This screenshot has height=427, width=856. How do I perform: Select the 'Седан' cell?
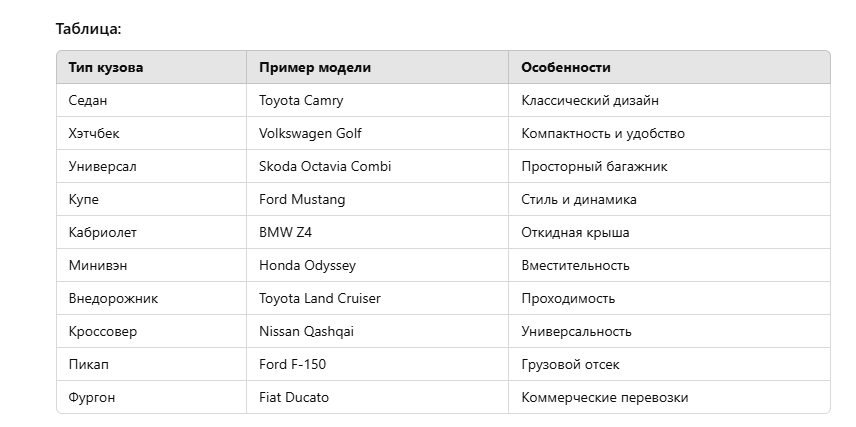tap(151, 100)
